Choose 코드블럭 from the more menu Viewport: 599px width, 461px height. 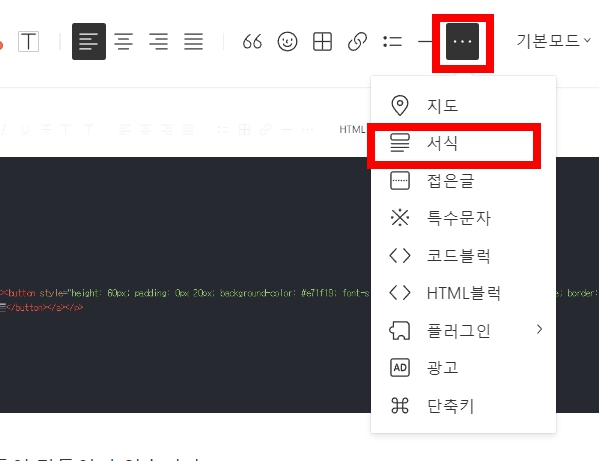click(463, 256)
